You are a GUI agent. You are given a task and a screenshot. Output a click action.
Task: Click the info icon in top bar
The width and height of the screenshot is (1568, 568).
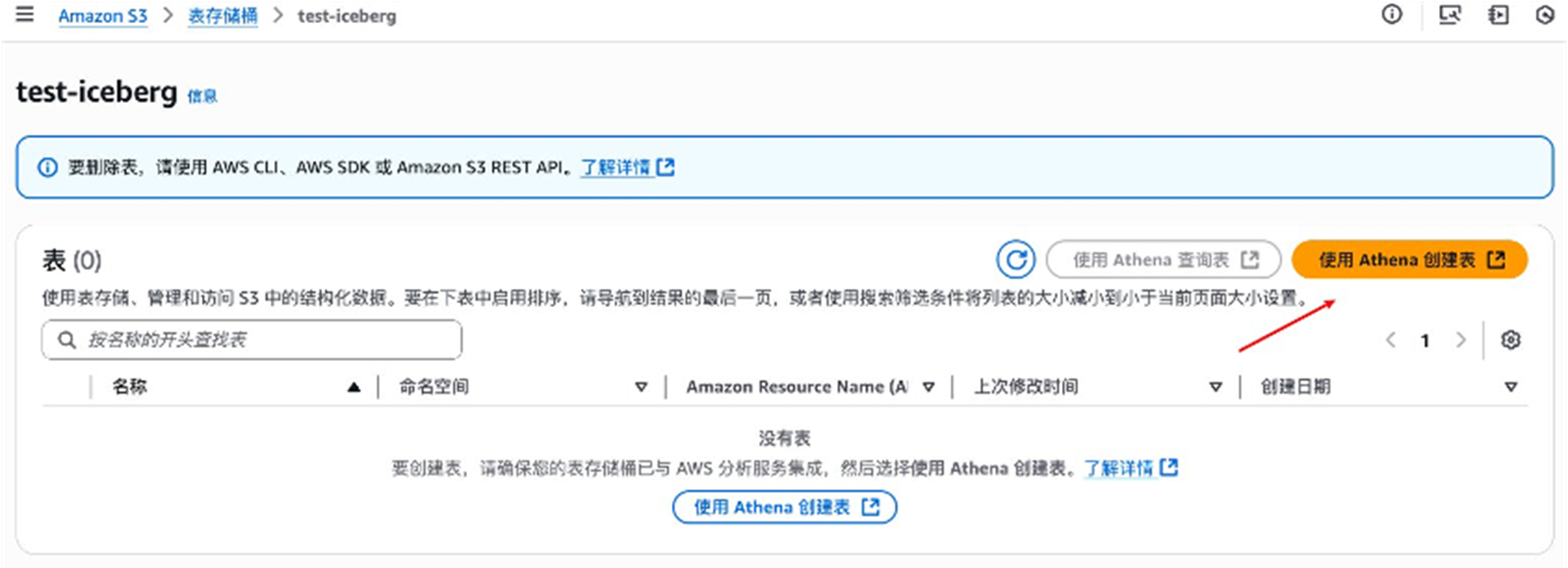pyautogui.click(x=1391, y=14)
